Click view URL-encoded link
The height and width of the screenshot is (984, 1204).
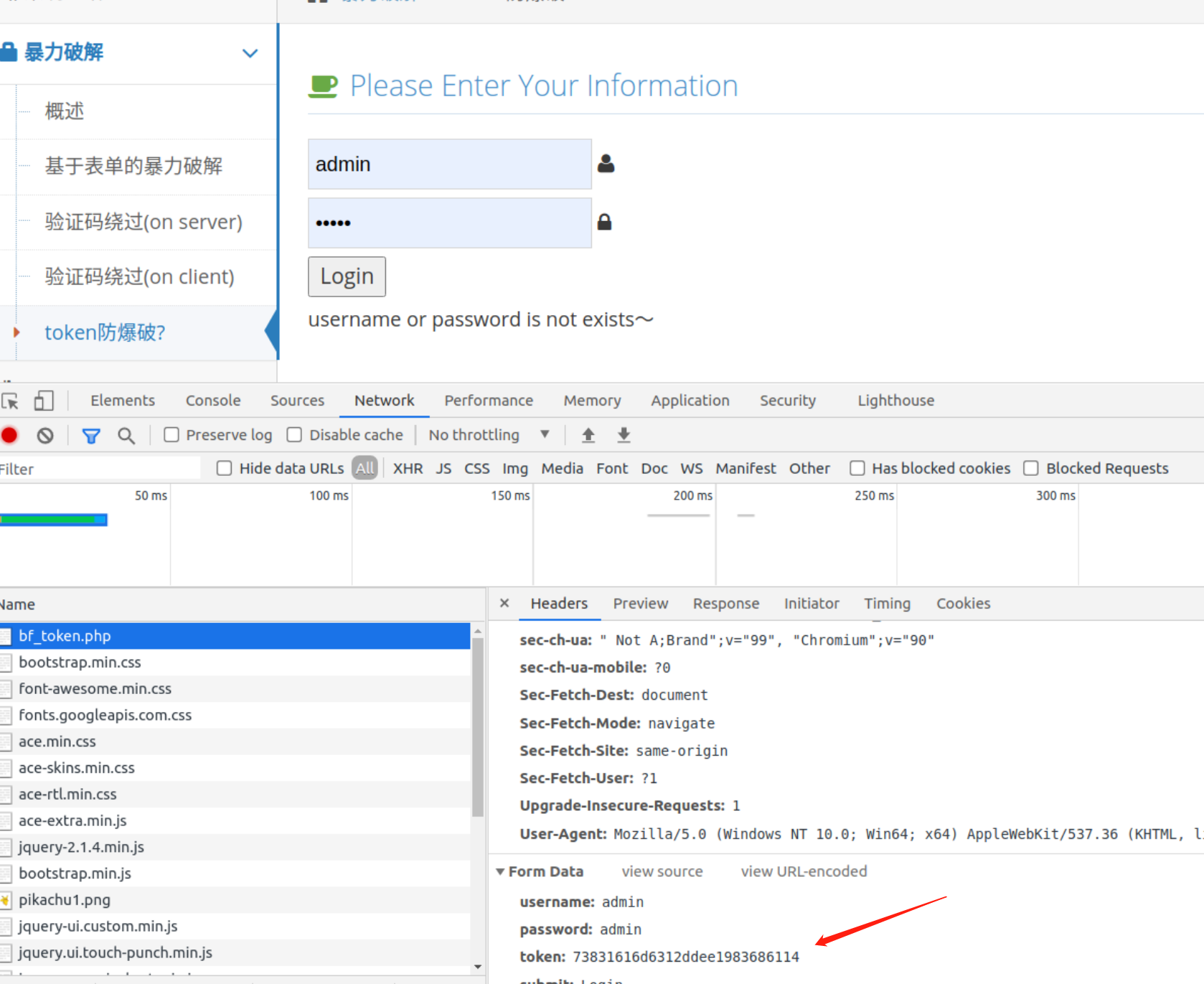pos(804,871)
